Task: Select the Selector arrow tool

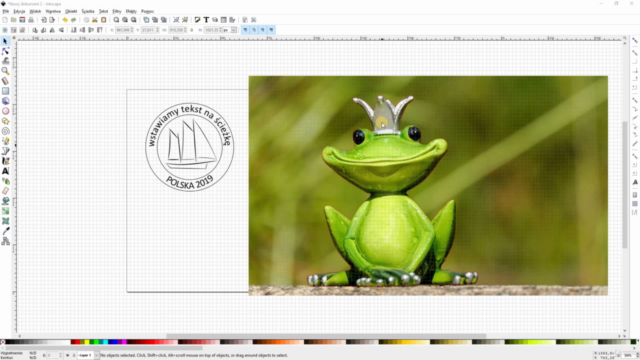Action: pyautogui.click(x=5, y=41)
